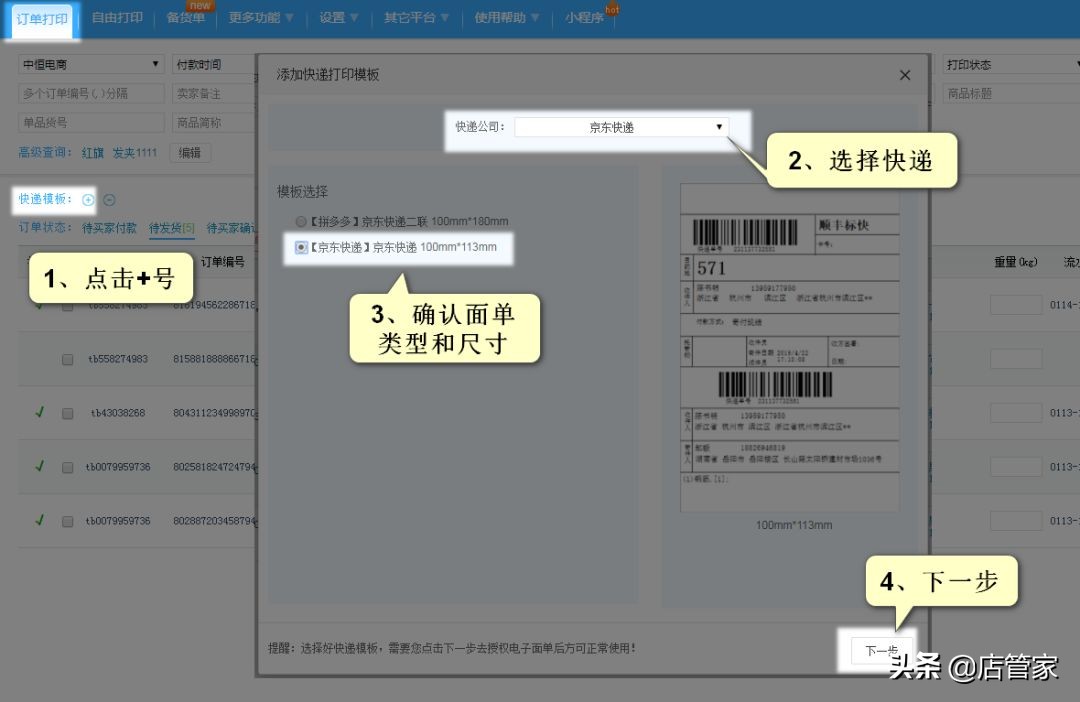Check the checkbox for order tb0079959736
This screenshot has height=702, width=1080.
point(67,465)
